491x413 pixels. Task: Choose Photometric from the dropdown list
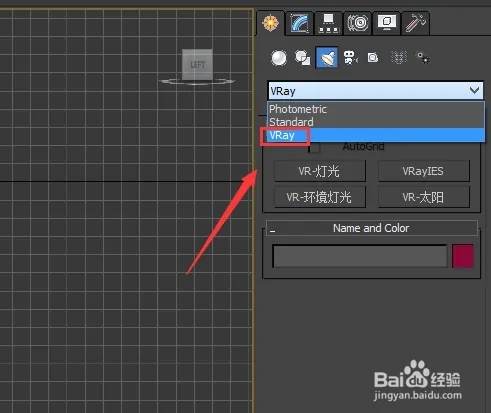(x=376, y=109)
